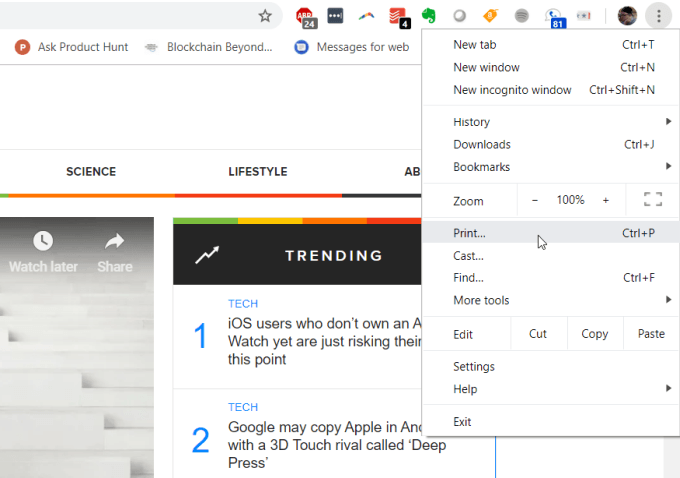680x478 pixels.
Task: Select Find... menu item
Action: pyautogui.click(x=551, y=278)
